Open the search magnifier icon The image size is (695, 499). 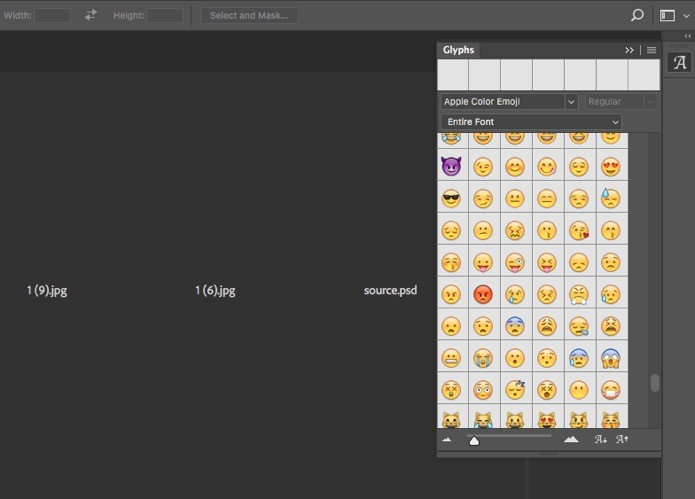tap(637, 16)
